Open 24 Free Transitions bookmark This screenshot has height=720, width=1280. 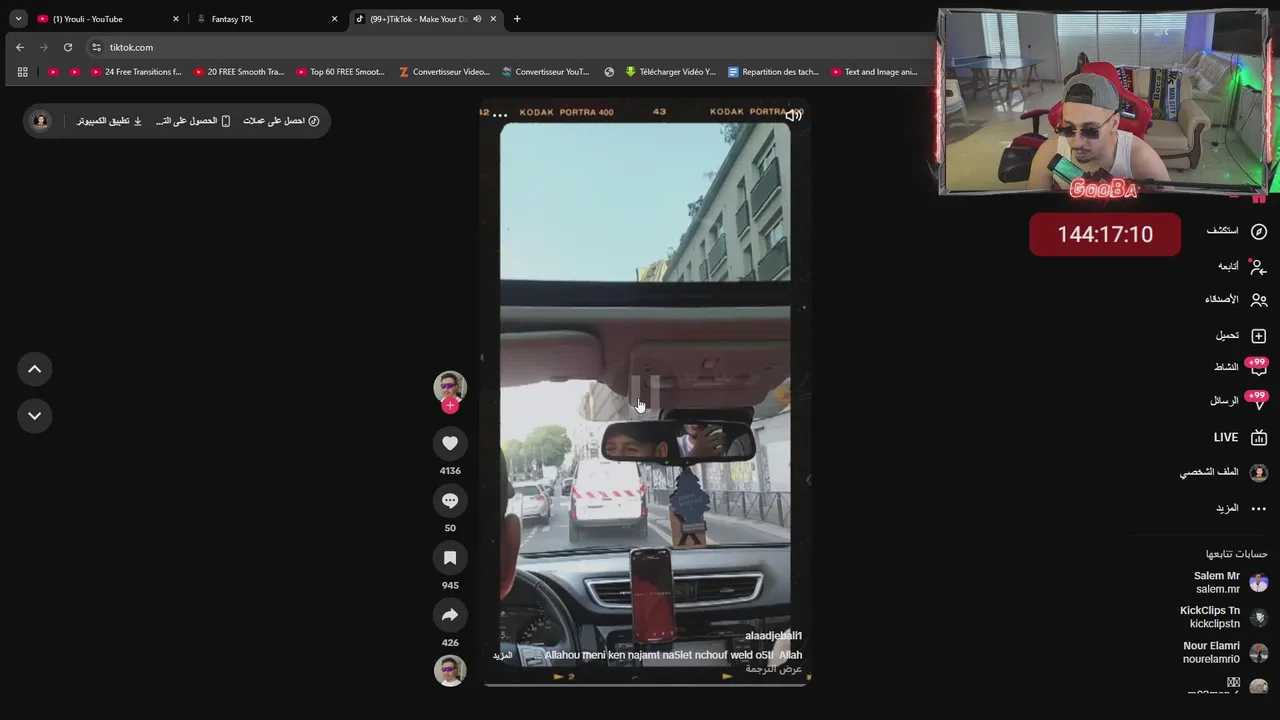tap(136, 72)
